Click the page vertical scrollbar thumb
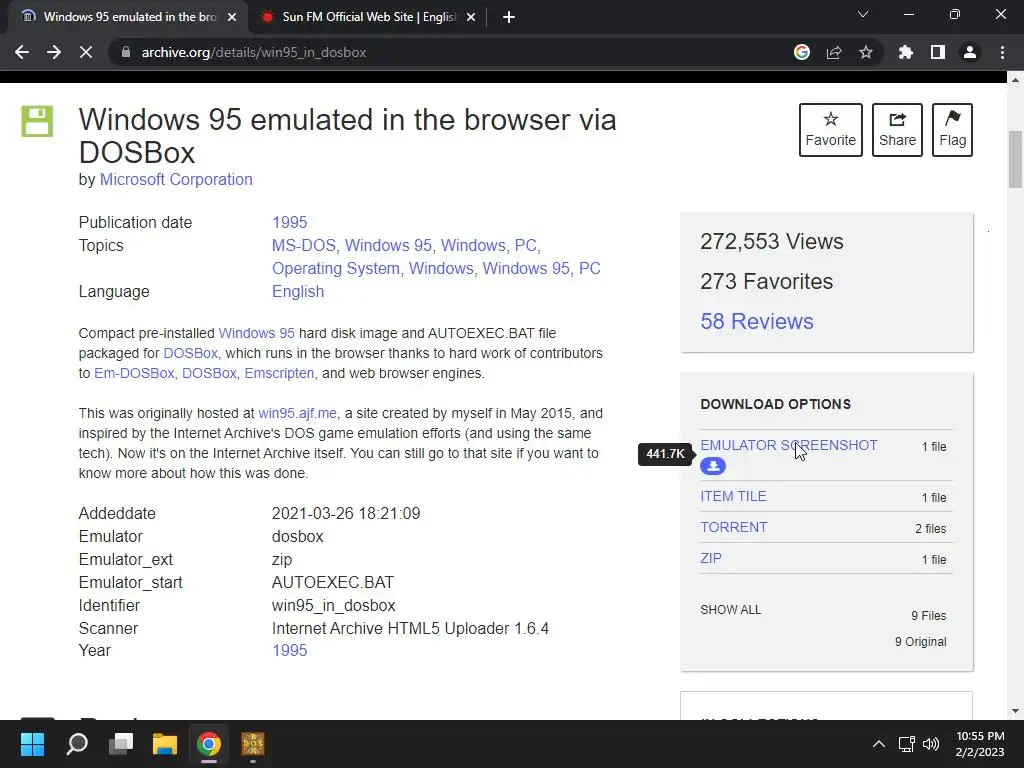The width and height of the screenshot is (1024, 768). point(1015,159)
